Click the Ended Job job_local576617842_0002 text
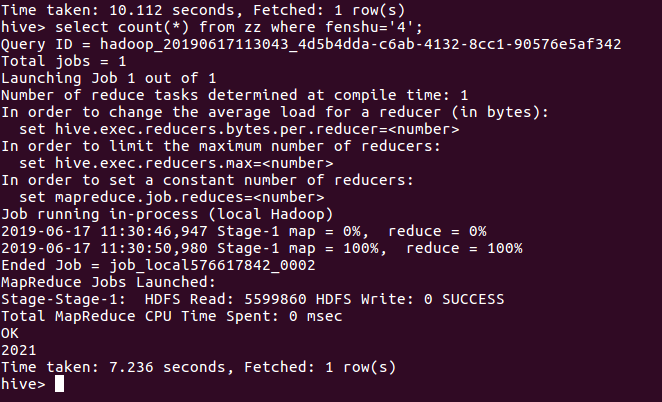Image resolution: width=662 pixels, height=402 pixels. [158, 265]
